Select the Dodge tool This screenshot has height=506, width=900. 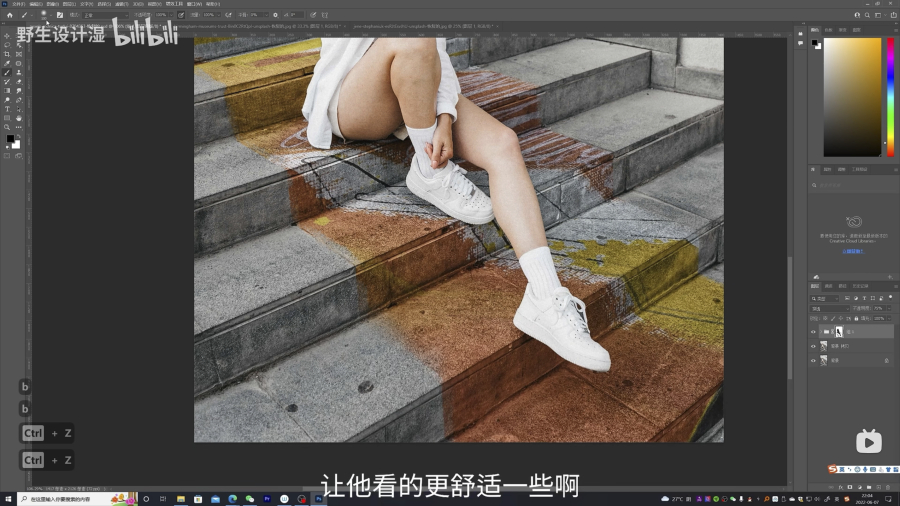click(7, 100)
